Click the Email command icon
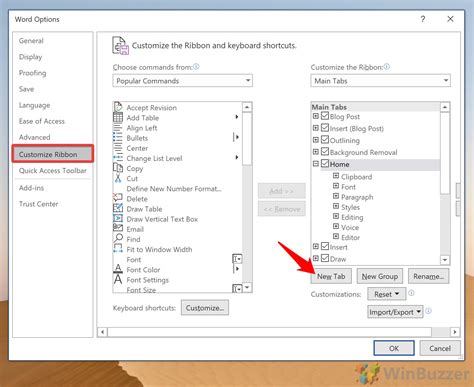This screenshot has width=474, height=387. 118,228
